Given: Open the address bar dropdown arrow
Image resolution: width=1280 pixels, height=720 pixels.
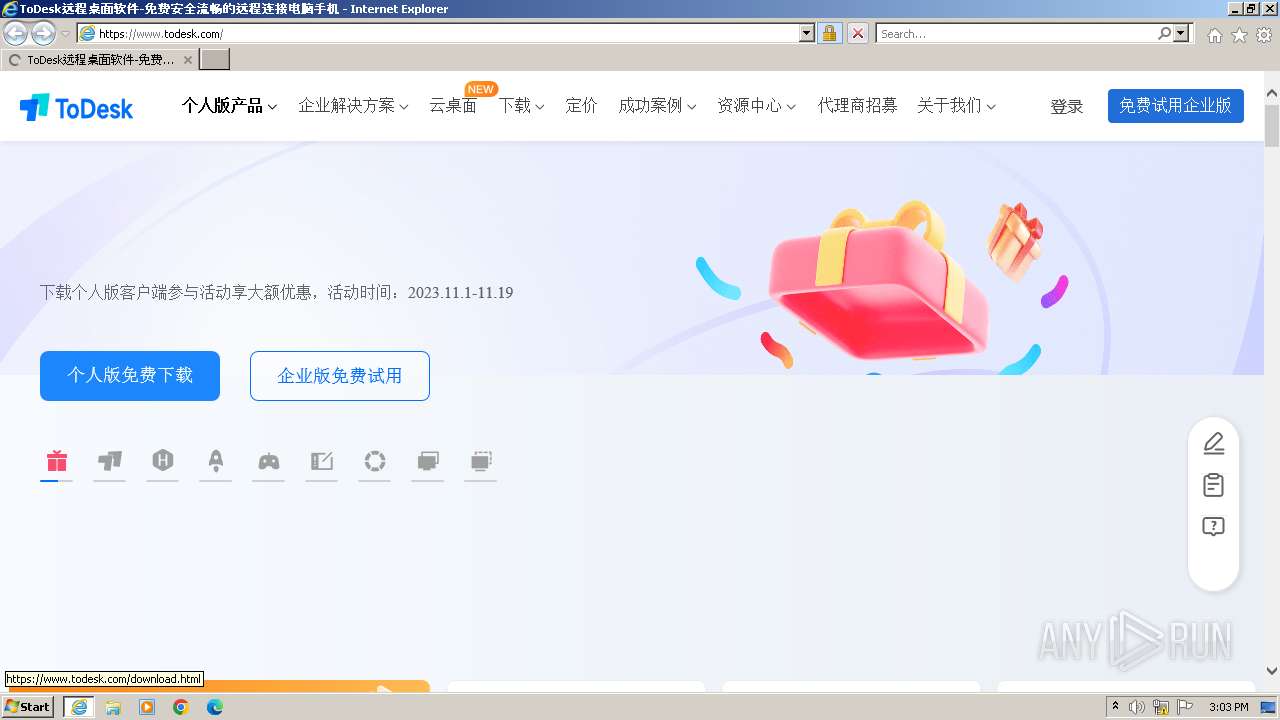Looking at the screenshot, I should pos(807,33).
